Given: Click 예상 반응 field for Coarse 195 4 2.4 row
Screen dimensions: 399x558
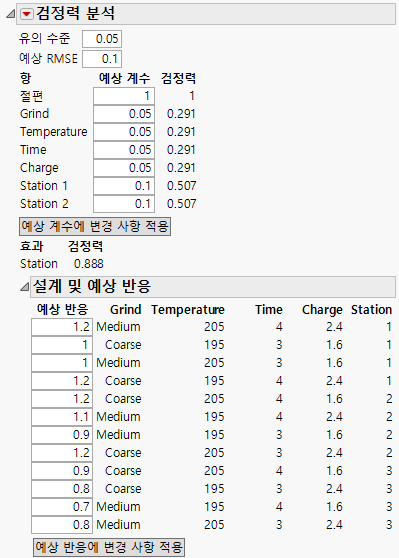Looking at the screenshot, I should tap(62, 381).
